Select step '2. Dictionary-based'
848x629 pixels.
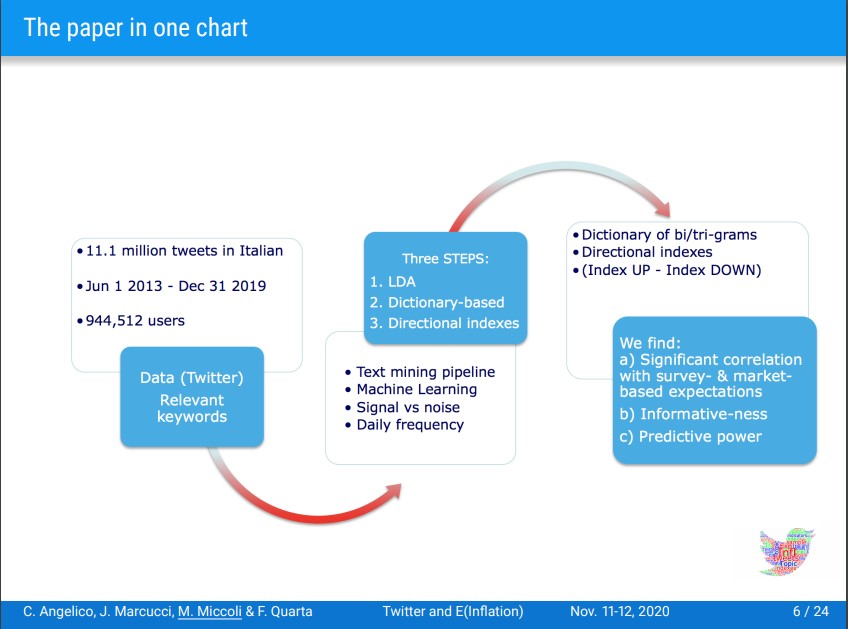tap(437, 302)
